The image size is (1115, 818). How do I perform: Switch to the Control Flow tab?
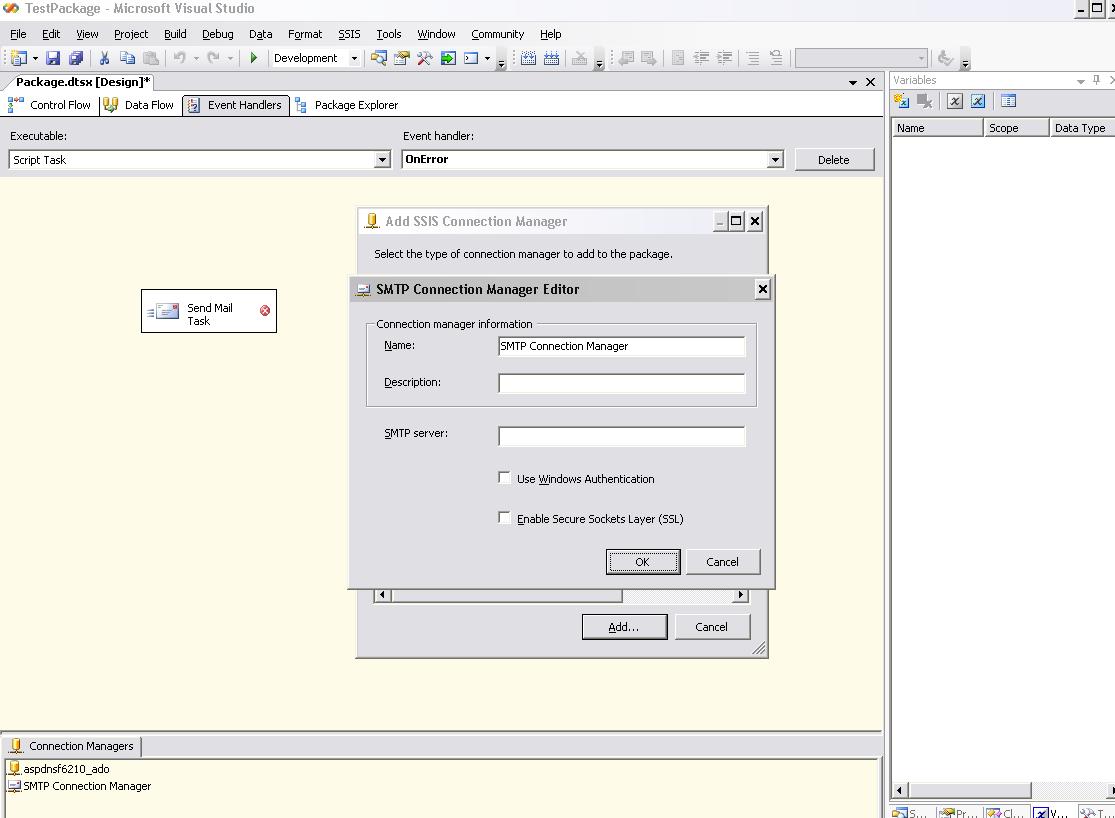[x=50, y=105]
